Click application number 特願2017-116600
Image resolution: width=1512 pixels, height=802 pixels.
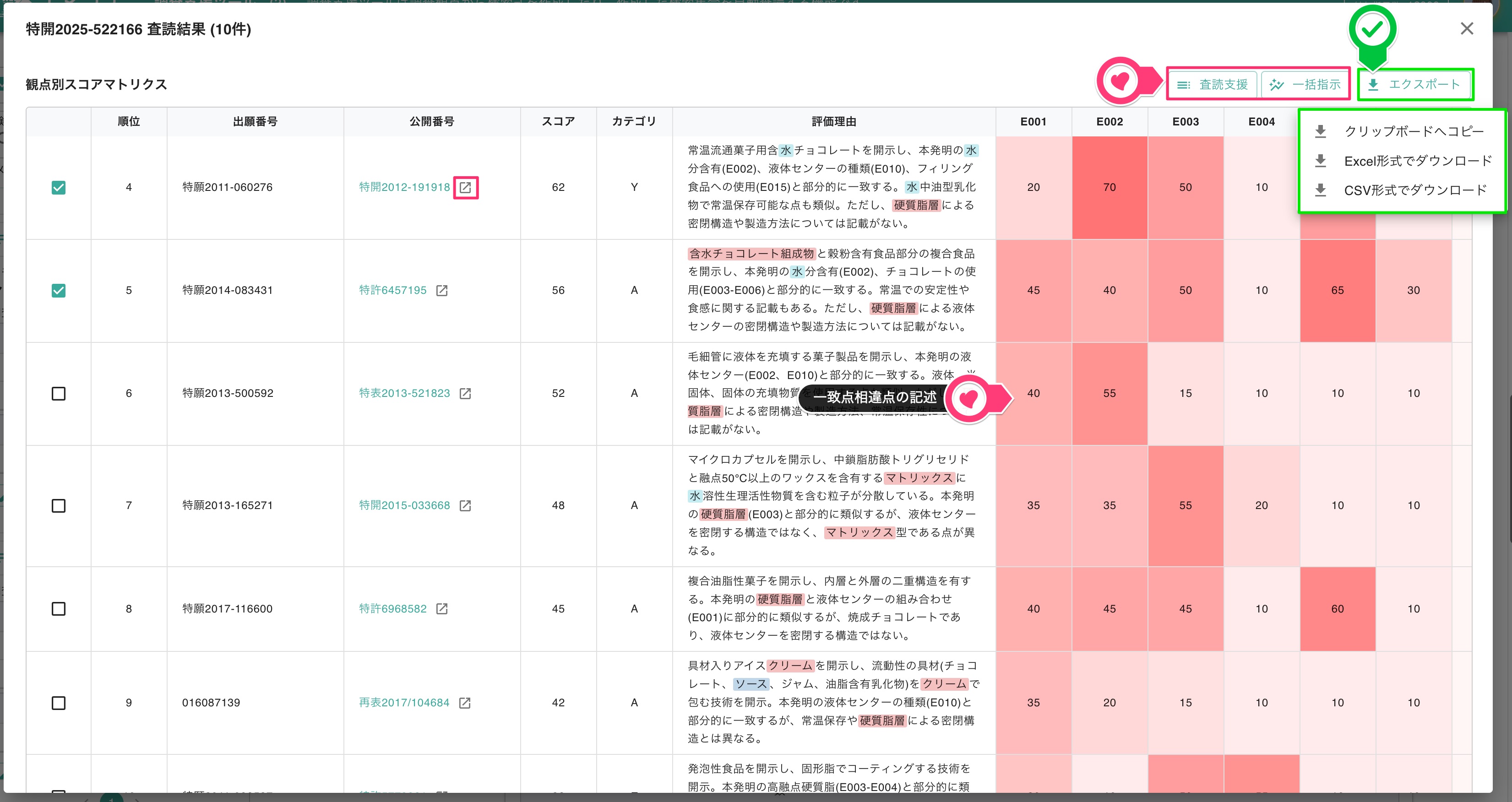point(227,608)
